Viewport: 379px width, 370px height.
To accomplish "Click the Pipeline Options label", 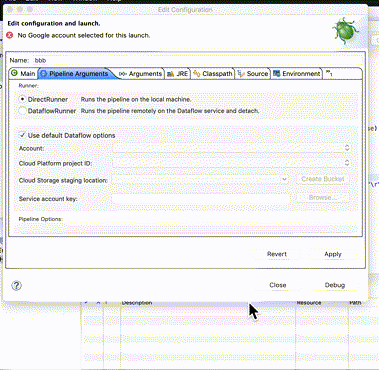I will [41, 219].
